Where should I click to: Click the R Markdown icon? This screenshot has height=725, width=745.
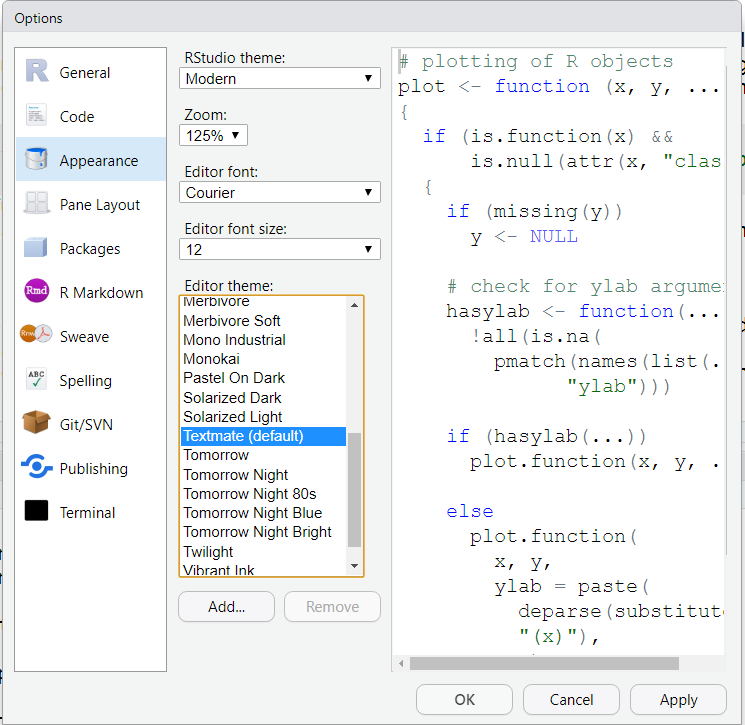coord(37,292)
